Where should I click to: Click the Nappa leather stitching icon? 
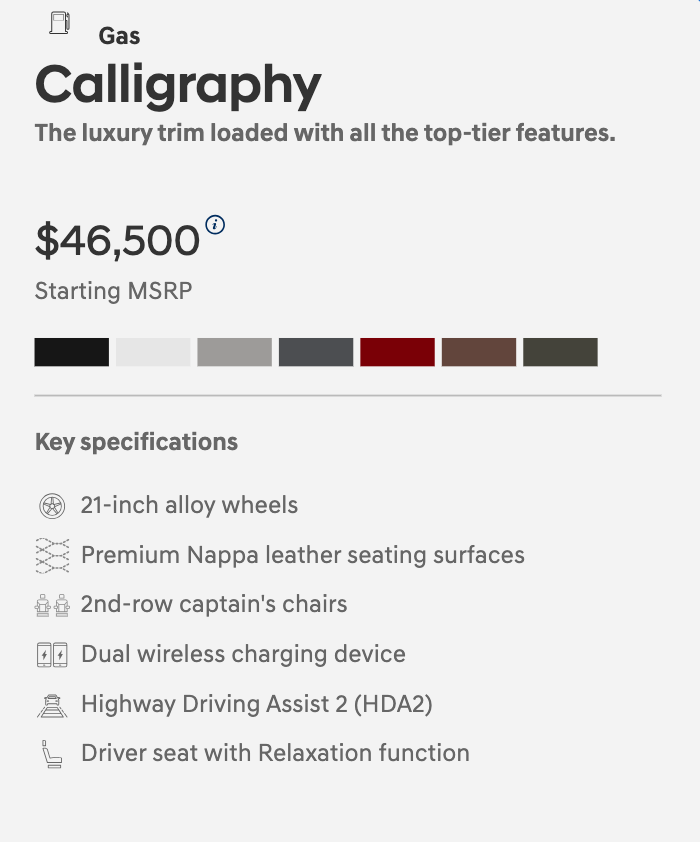pos(51,555)
